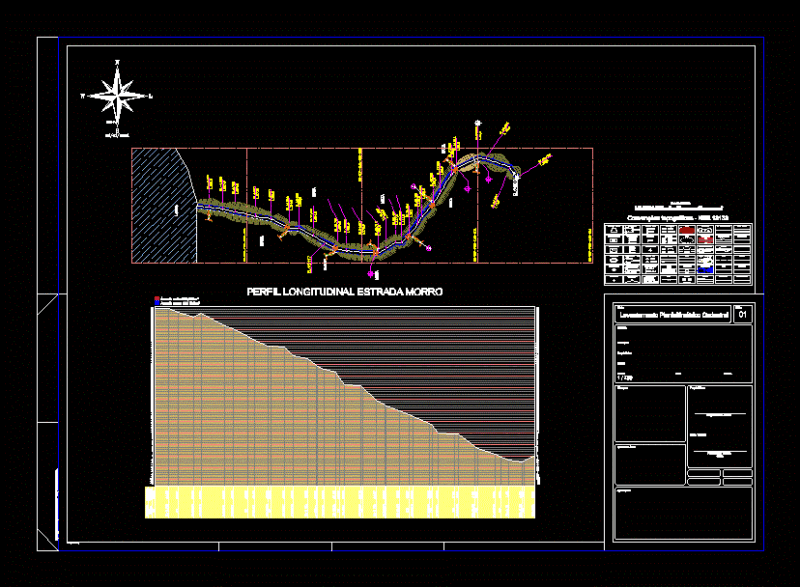Select the magenta circle marker below the plan frame

point(371,274)
